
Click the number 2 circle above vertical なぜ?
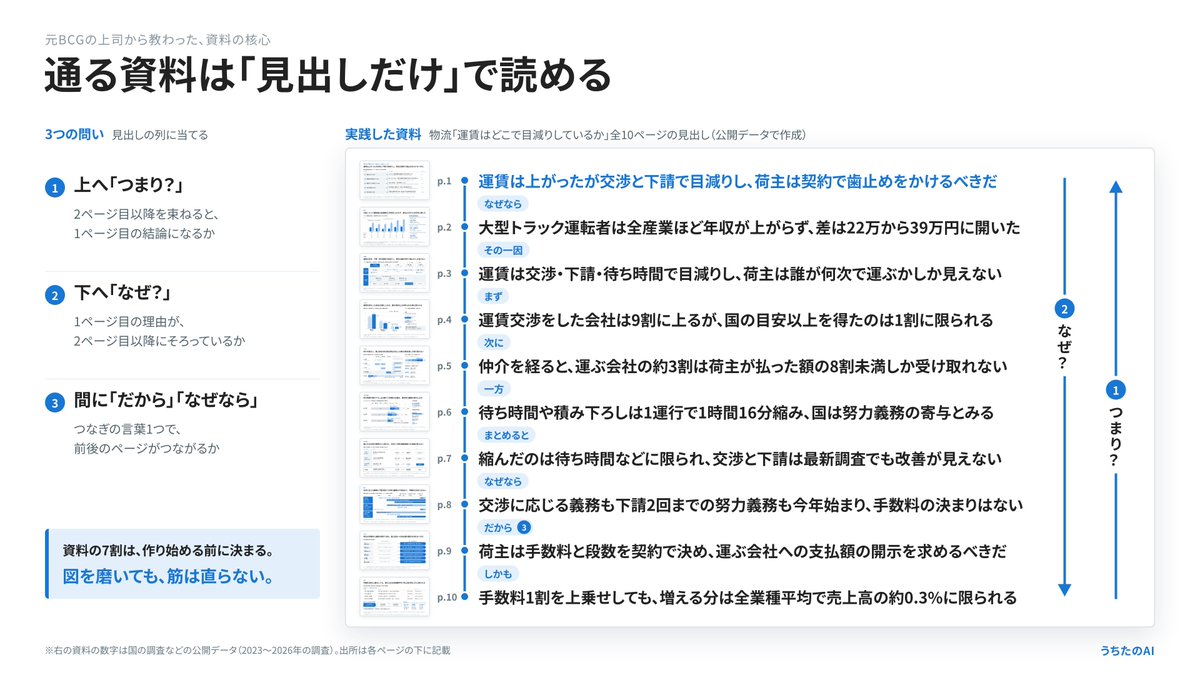pyautogui.click(x=1065, y=309)
